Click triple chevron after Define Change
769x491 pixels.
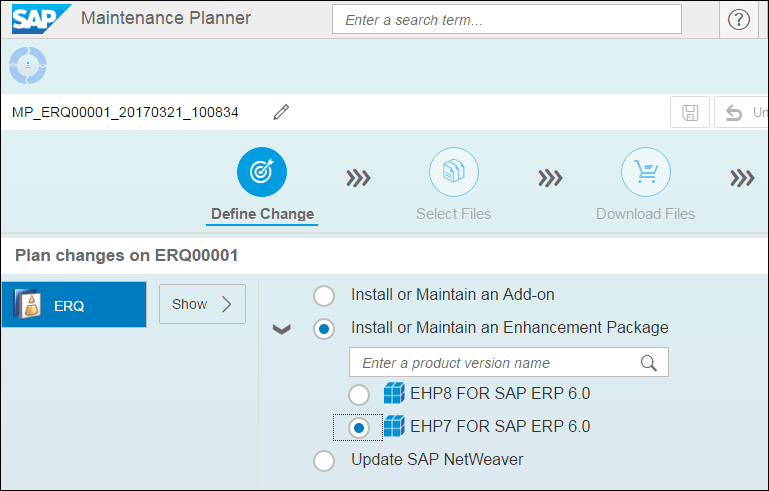359,178
